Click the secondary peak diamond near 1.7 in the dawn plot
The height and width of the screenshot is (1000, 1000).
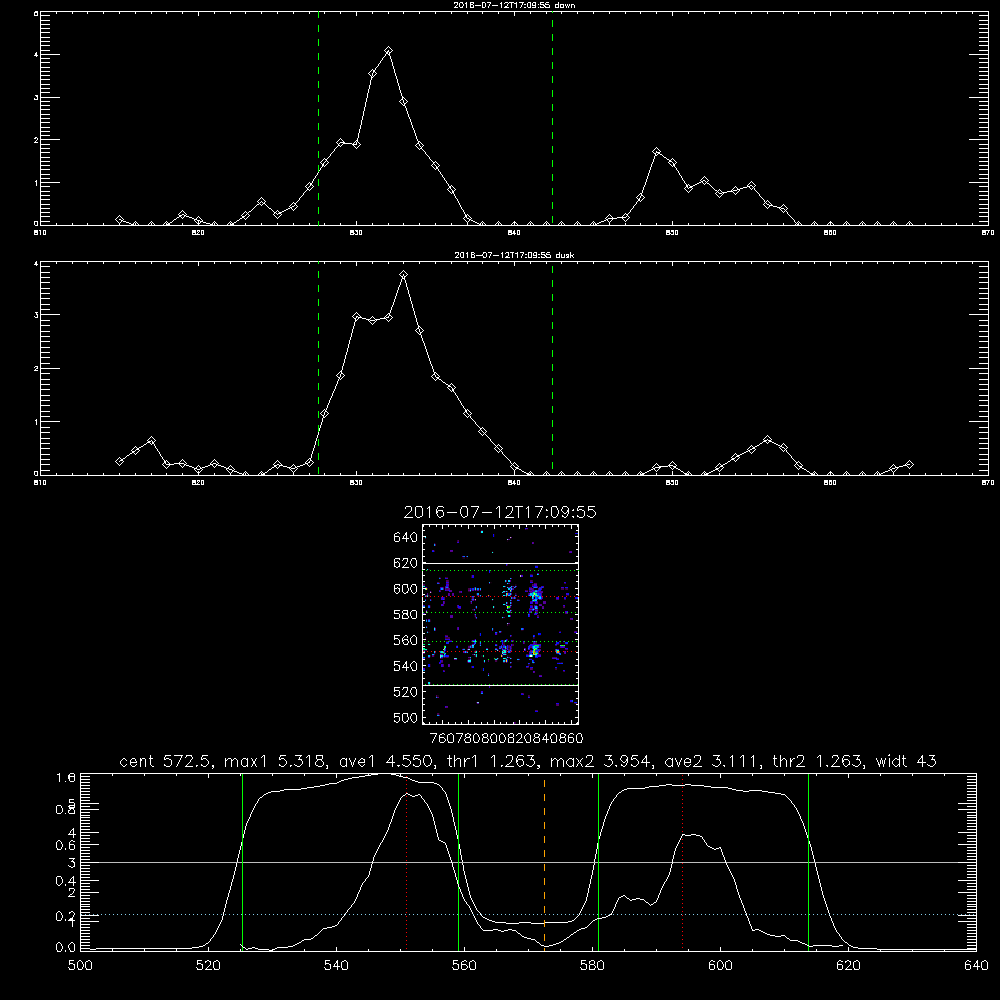(656, 151)
